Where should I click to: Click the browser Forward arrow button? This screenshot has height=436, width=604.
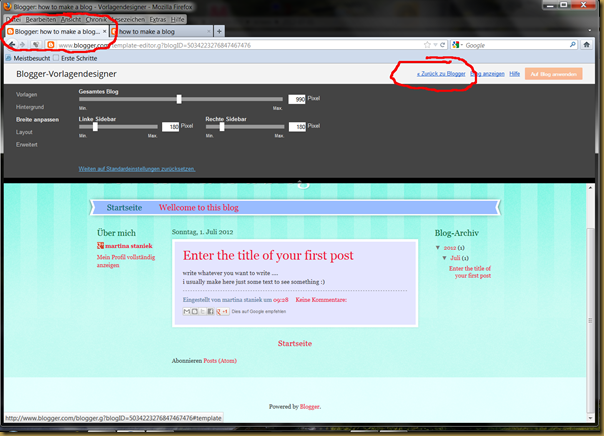[22, 45]
